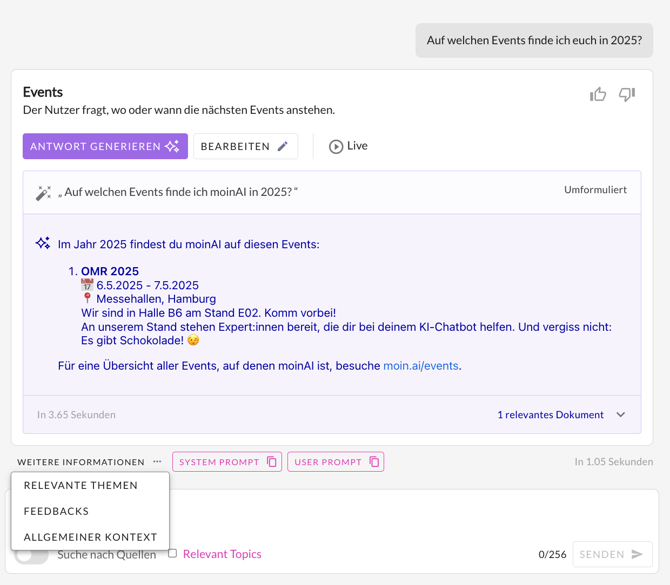Image resolution: width=670 pixels, height=585 pixels.
Task: Click the Antwort Generieren button
Action: point(105,146)
